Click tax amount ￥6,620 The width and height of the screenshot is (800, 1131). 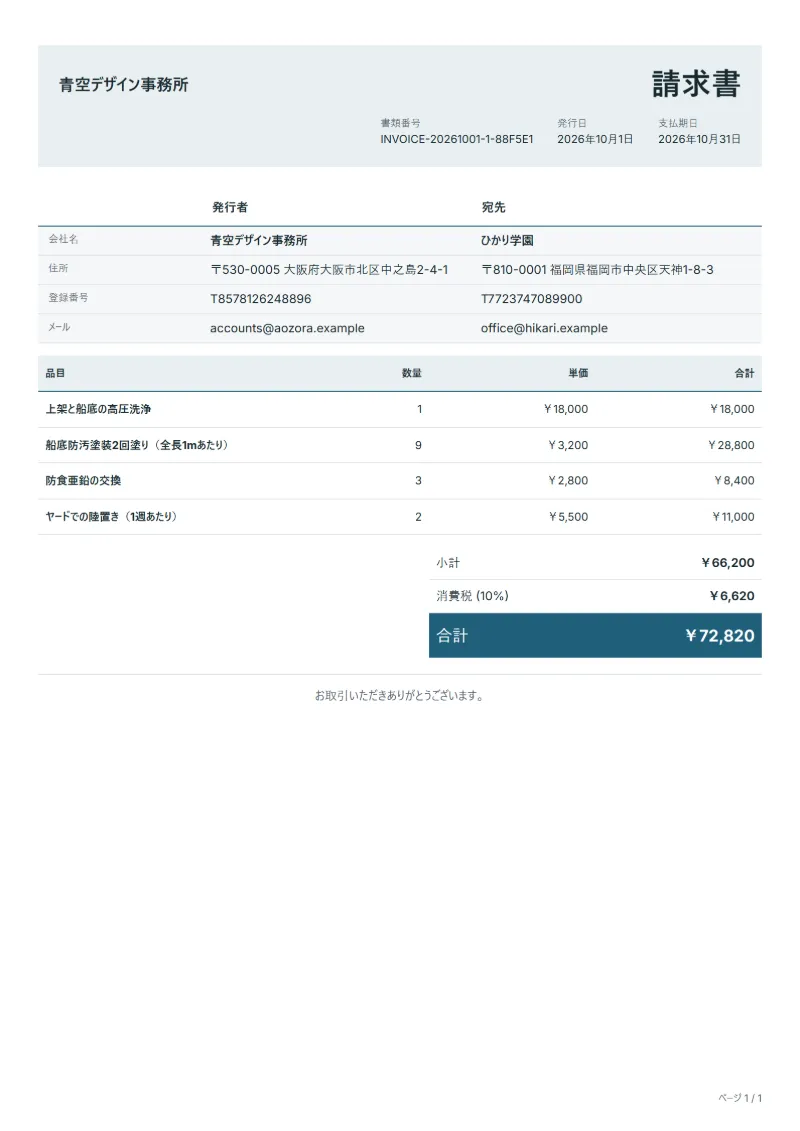(x=731, y=596)
